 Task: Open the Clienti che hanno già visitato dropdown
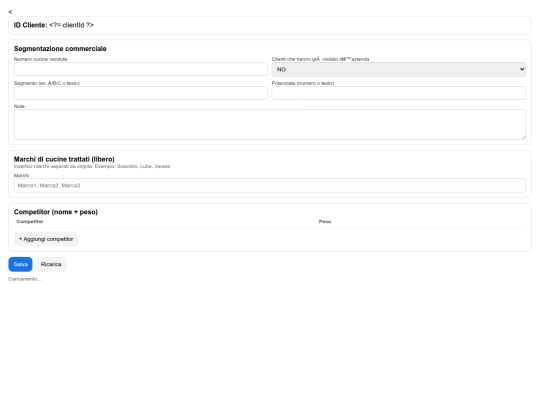click(x=398, y=69)
